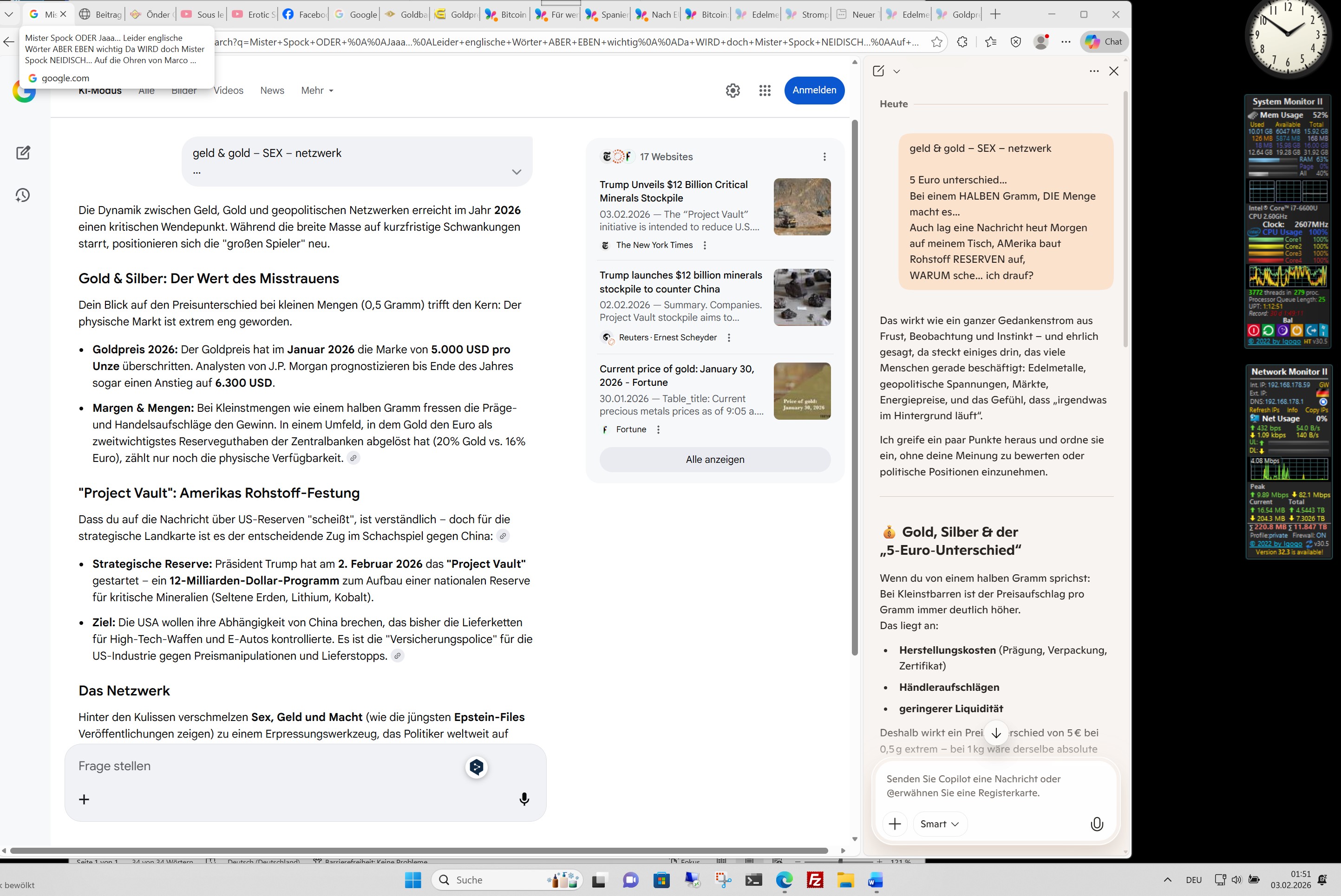The height and width of the screenshot is (896, 1341).
Task: Click the Google settings gear icon
Action: 732,90
